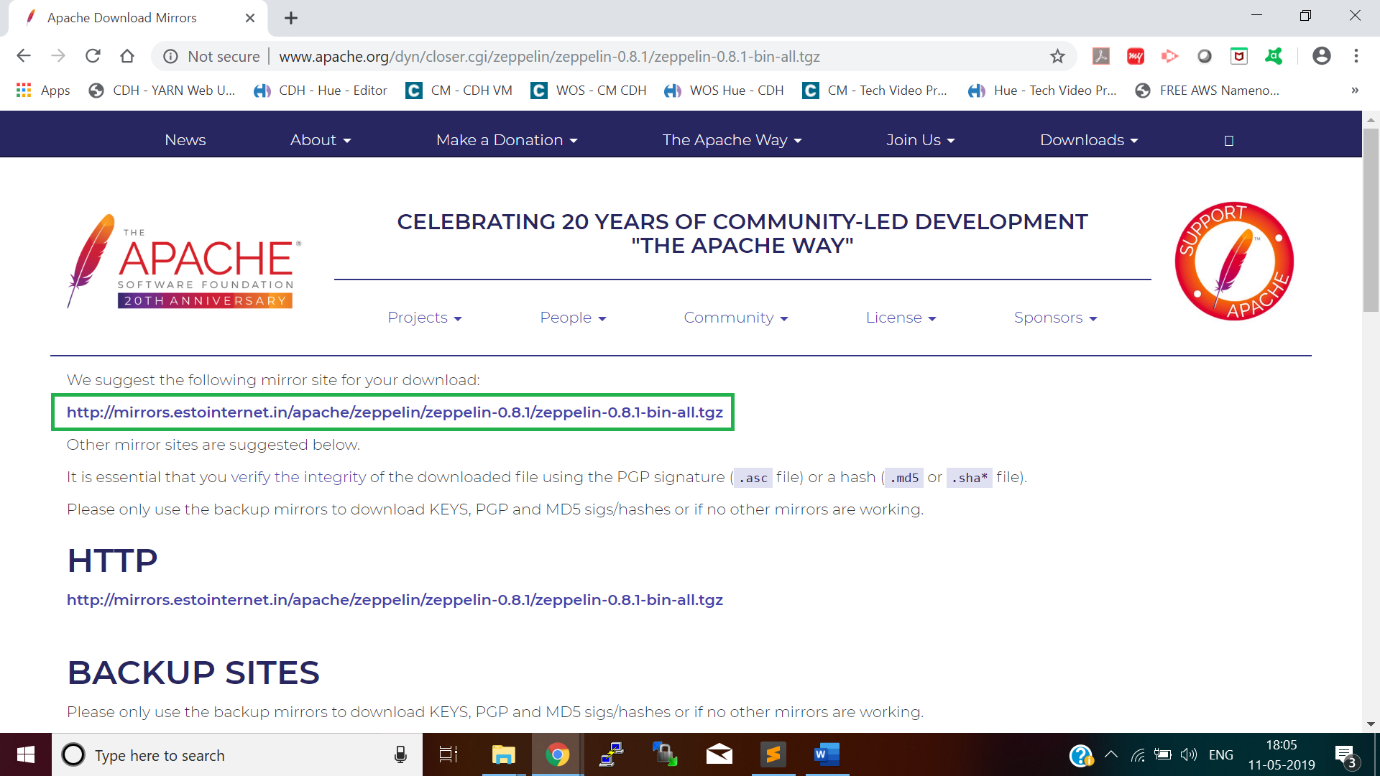The image size is (1380, 776).
Task: Open the WOS - CM CDH bookmark
Action: coord(589,90)
